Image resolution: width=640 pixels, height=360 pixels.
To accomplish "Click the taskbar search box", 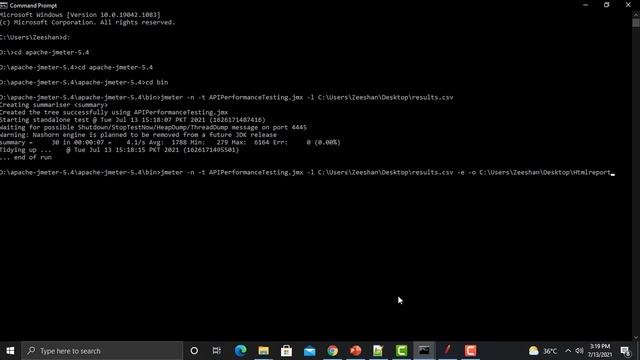I will (102, 351).
